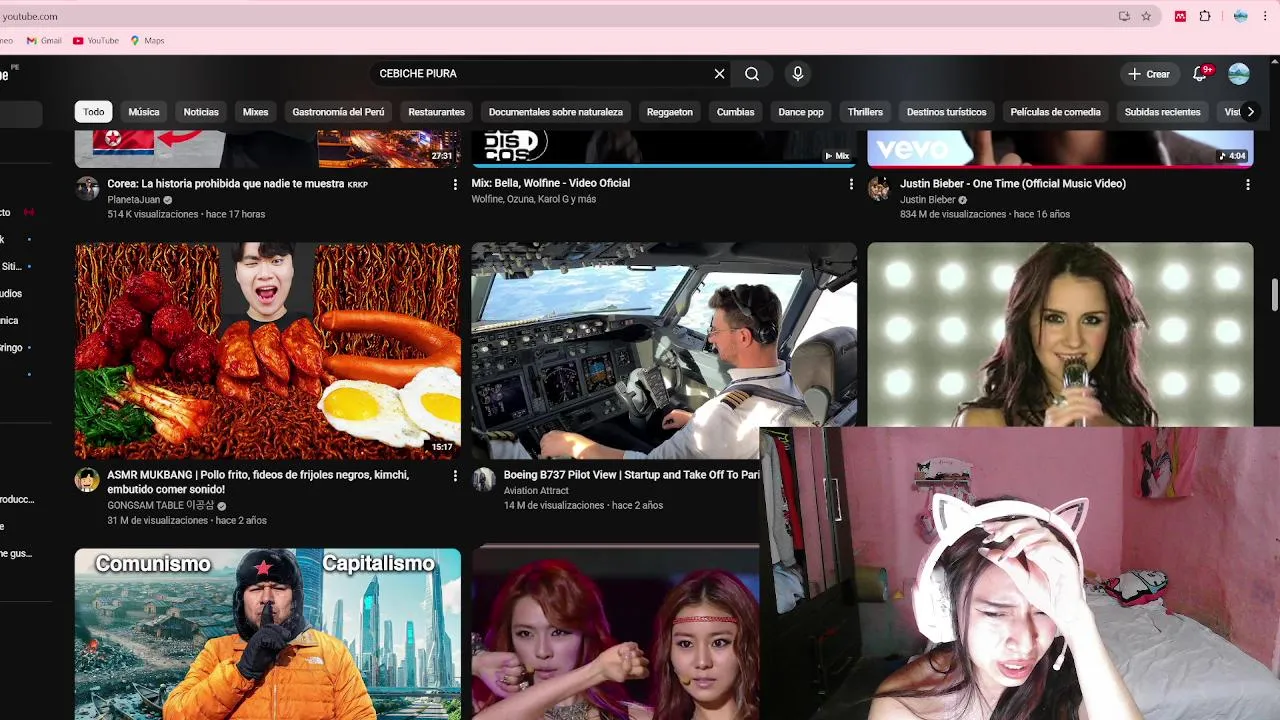
Task: Play the two dancers performance thumbnail
Action: (615, 634)
